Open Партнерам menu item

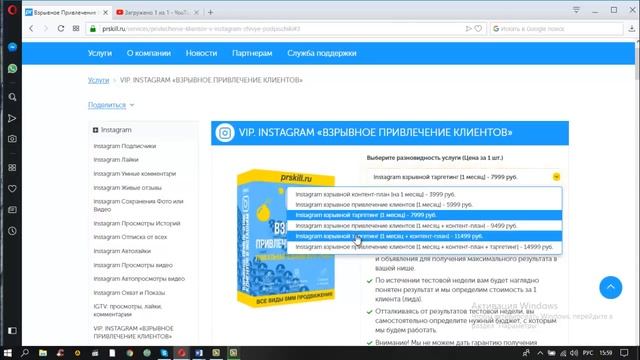click(x=252, y=53)
